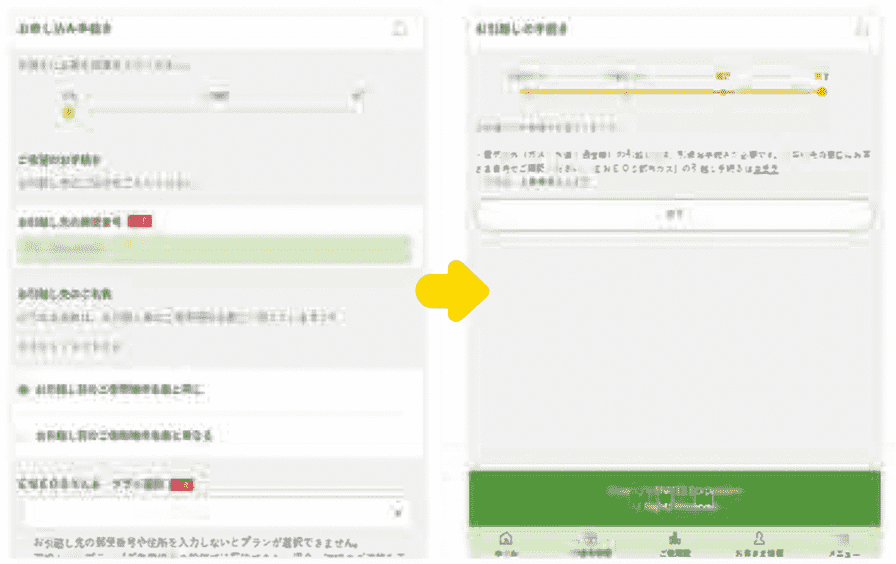Click the red required badge beside postal code
The width and height of the screenshot is (896, 564).
click(139, 220)
